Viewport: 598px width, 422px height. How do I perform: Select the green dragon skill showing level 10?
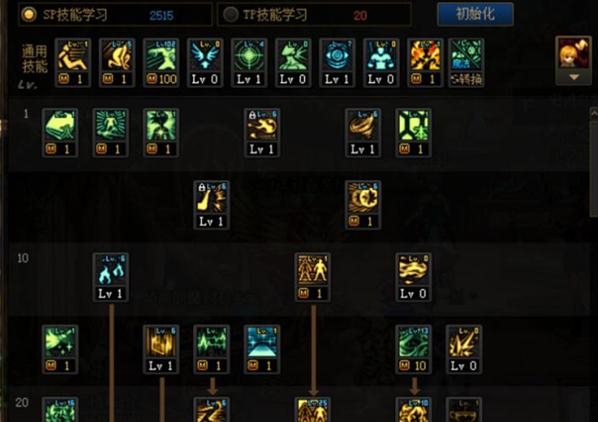(x=413, y=349)
